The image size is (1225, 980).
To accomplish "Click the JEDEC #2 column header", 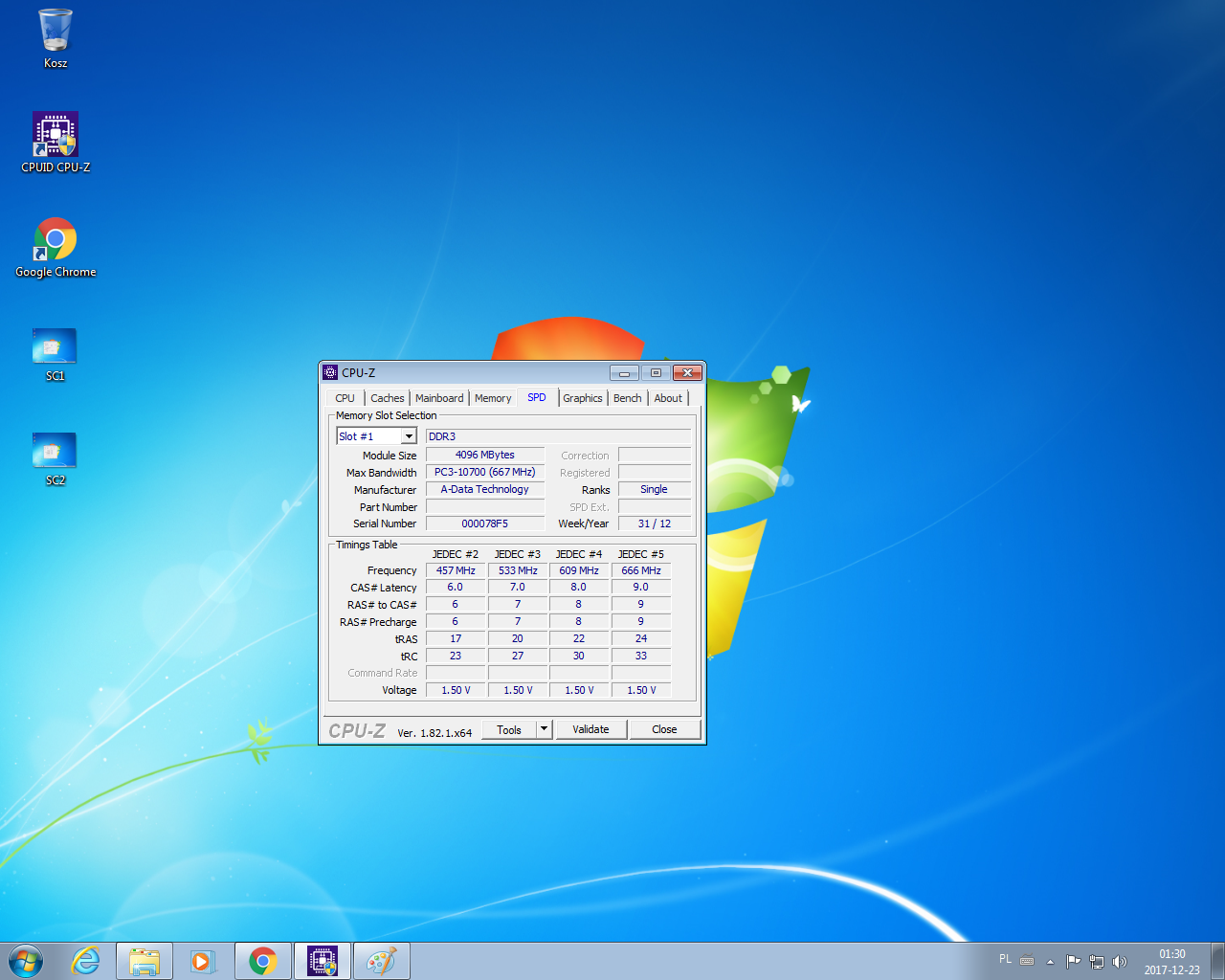I will click(456, 554).
